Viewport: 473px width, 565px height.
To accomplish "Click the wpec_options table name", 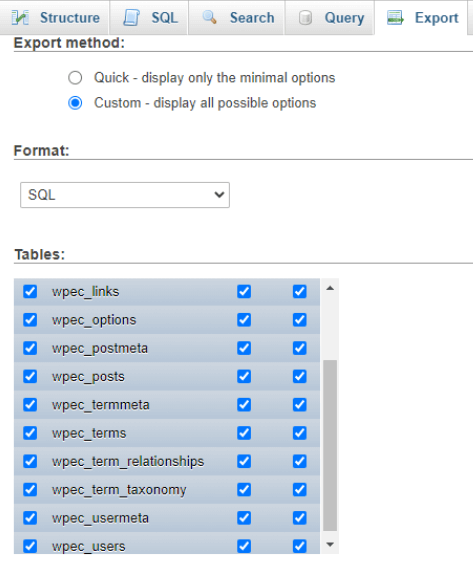I will pyautogui.click(x=94, y=320).
